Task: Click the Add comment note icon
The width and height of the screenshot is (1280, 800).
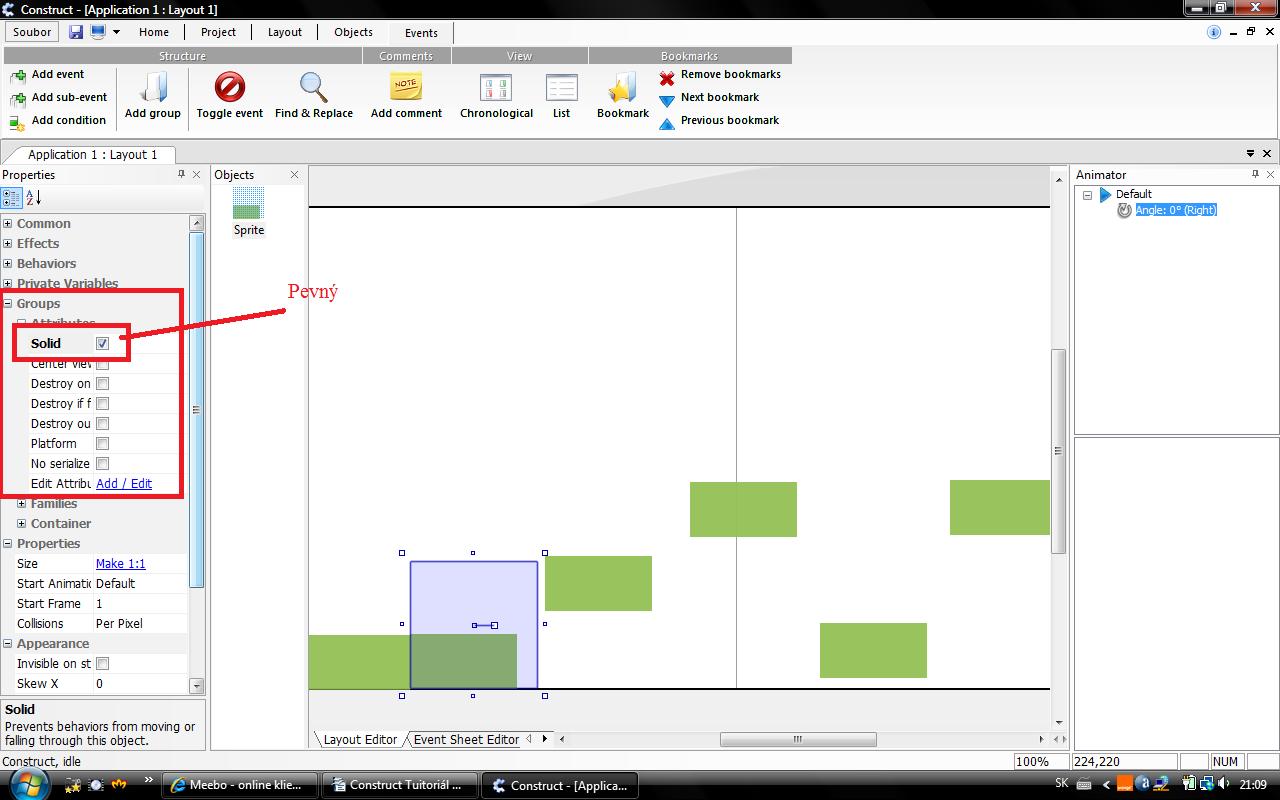Action: click(406, 87)
